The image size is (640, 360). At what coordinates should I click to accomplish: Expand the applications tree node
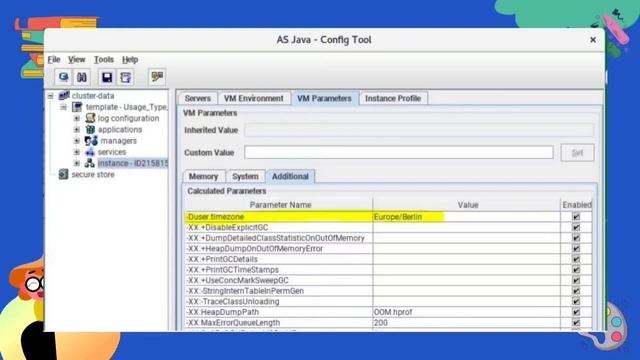[76, 129]
